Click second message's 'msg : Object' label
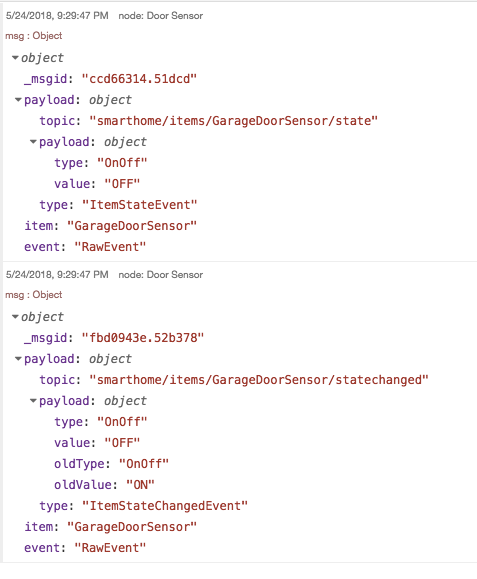Viewport: 477px width, 579px height. tap(34, 295)
